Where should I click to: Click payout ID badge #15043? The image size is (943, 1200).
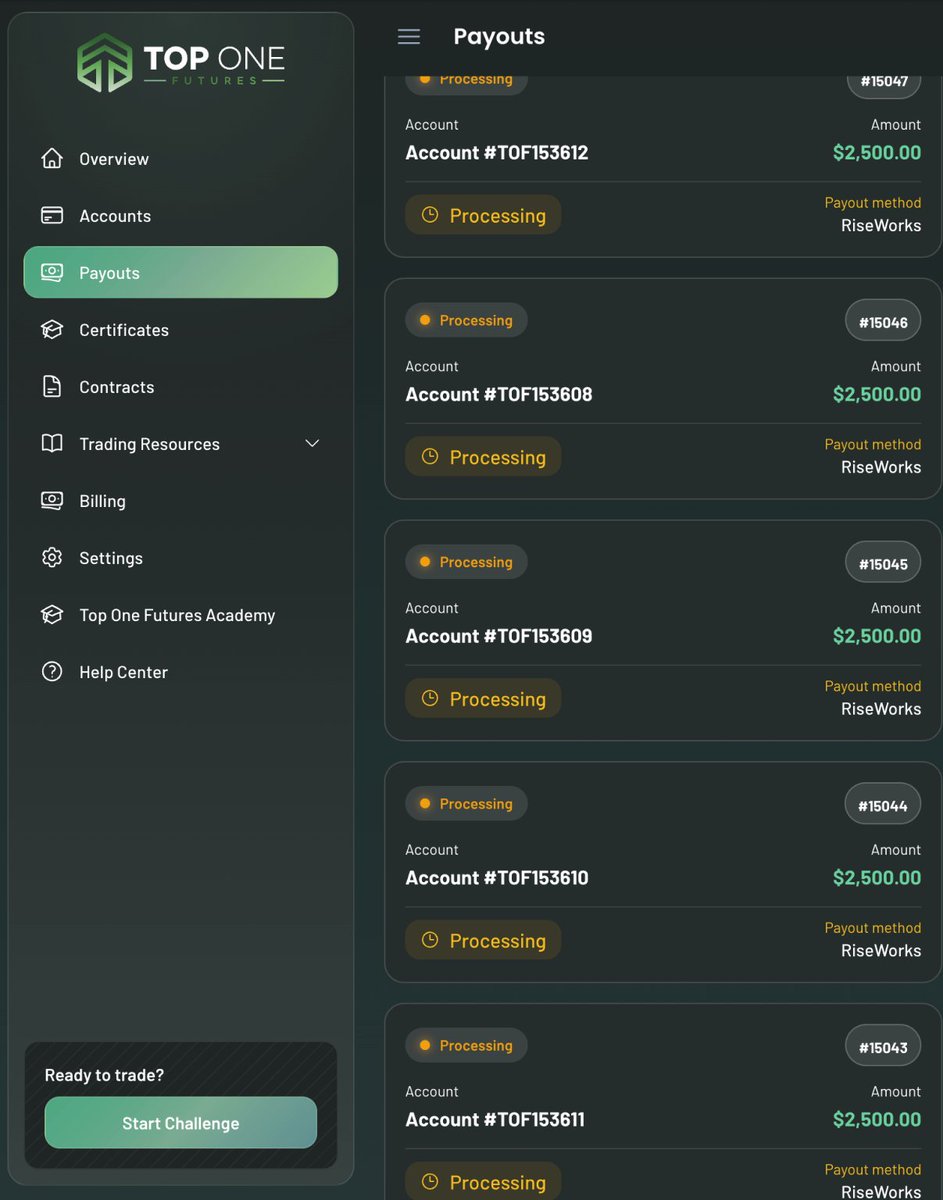pos(883,1047)
